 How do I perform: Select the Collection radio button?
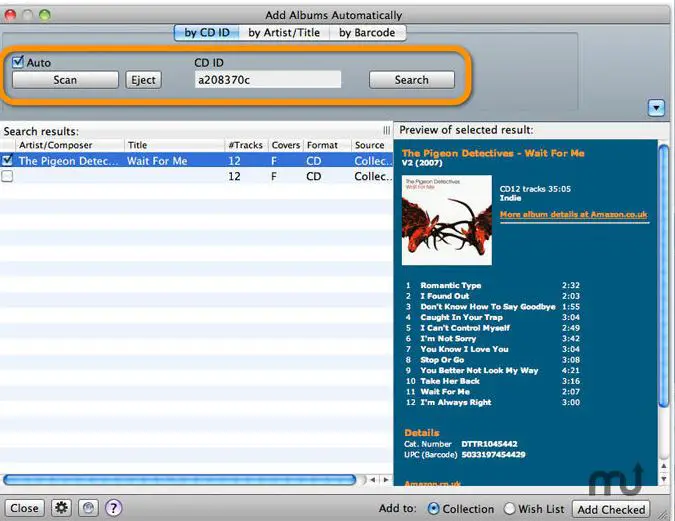click(x=433, y=509)
